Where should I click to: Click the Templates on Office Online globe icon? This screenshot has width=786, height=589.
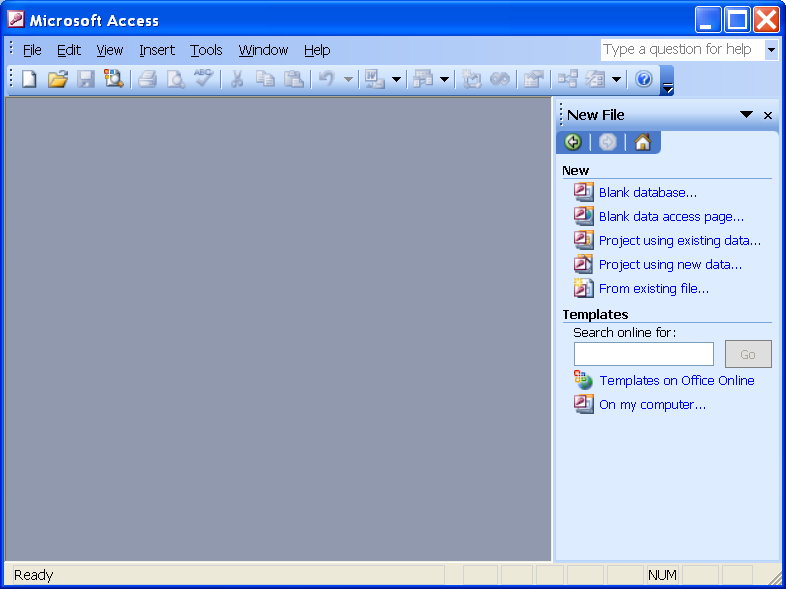(x=583, y=380)
